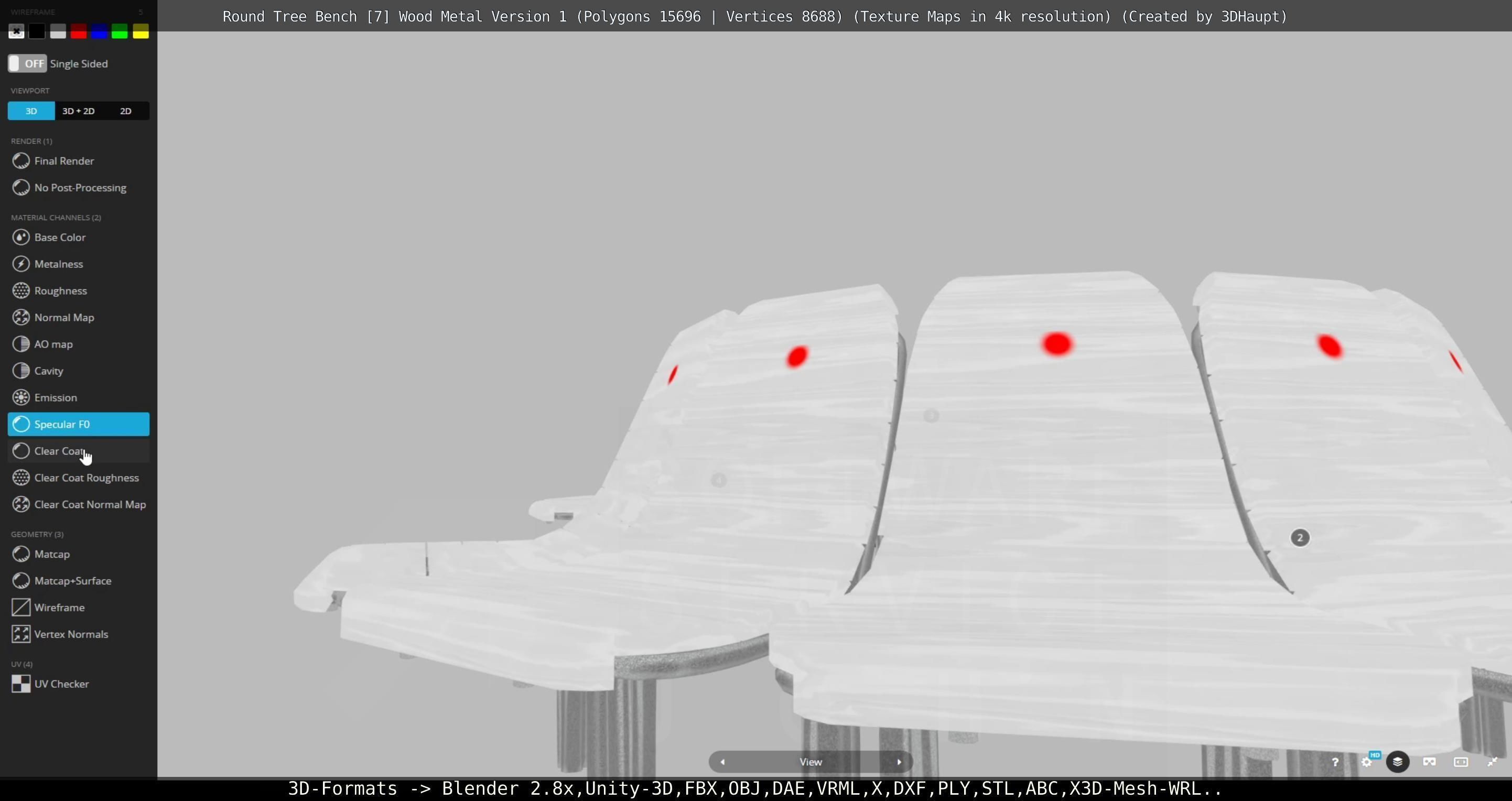
Task: Open the View annotation list
Action: (811, 762)
